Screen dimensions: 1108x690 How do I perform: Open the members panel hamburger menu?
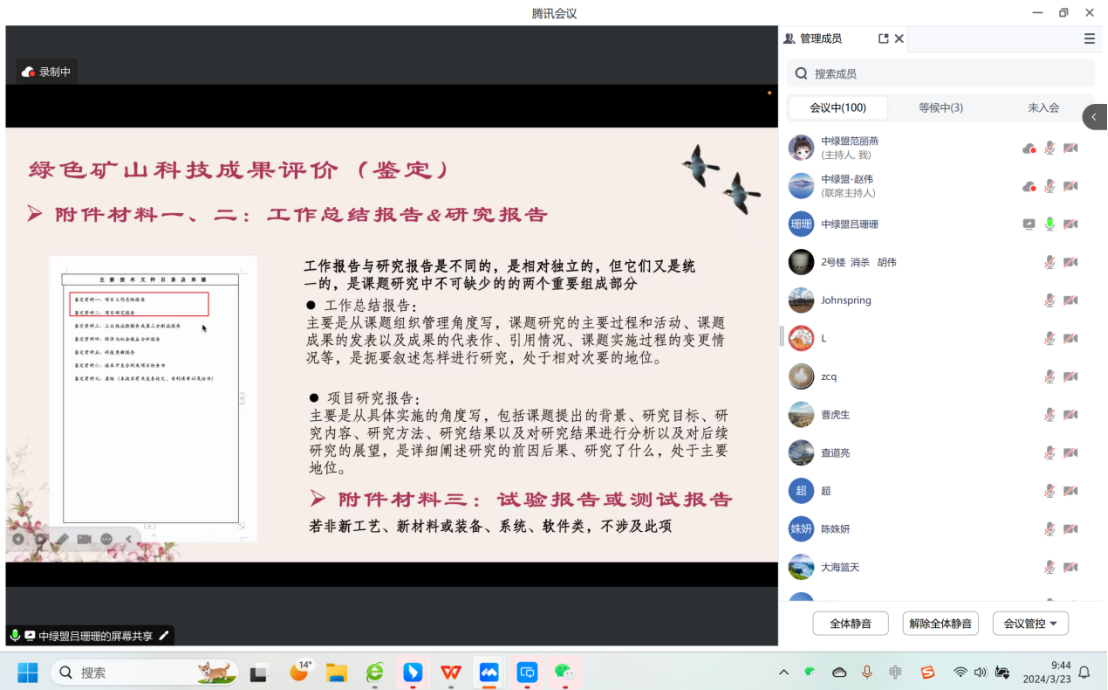click(x=1089, y=39)
